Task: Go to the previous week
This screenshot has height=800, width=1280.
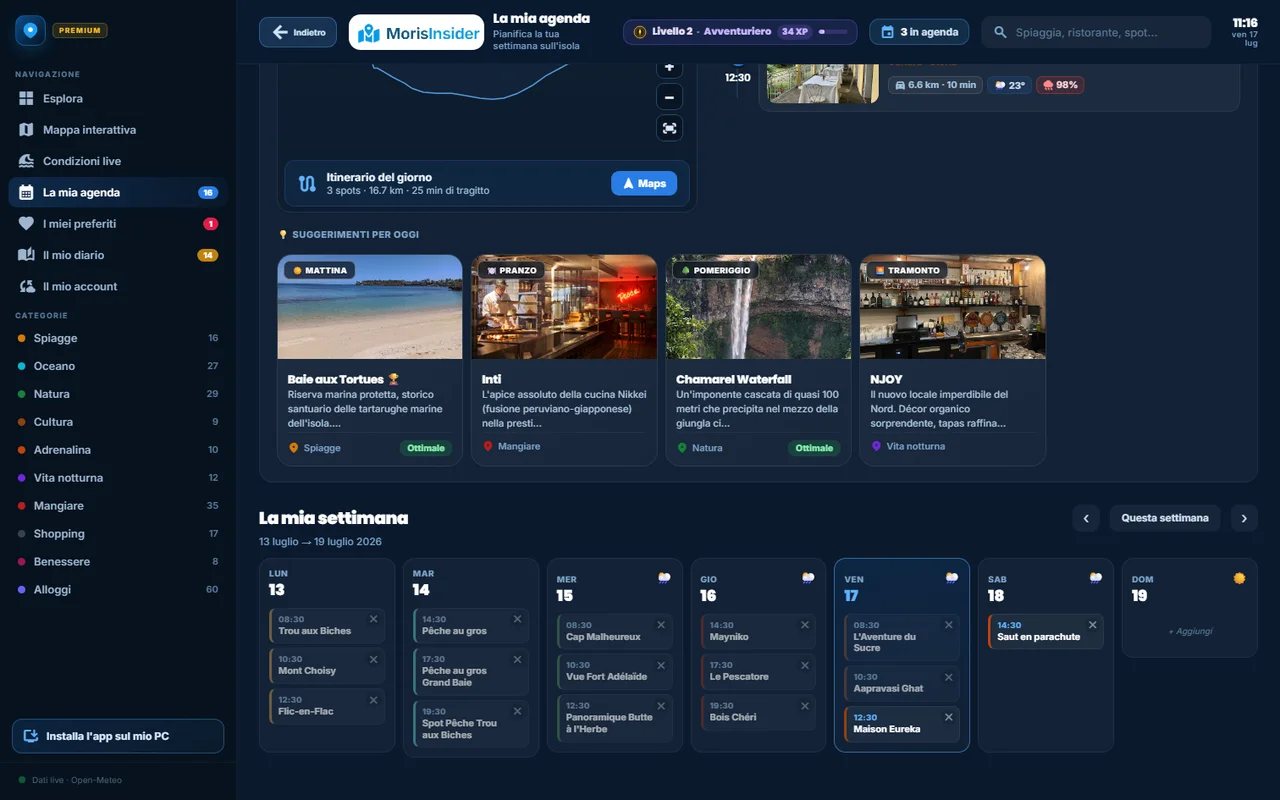Action: (x=1086, y=518)
